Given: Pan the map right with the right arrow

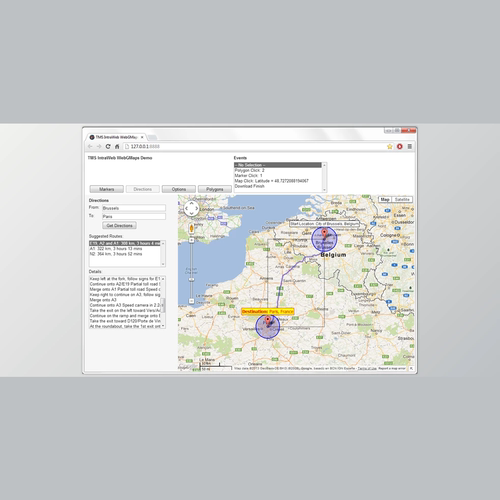Looking at the screenshot, I should click(x=197, y=209).
